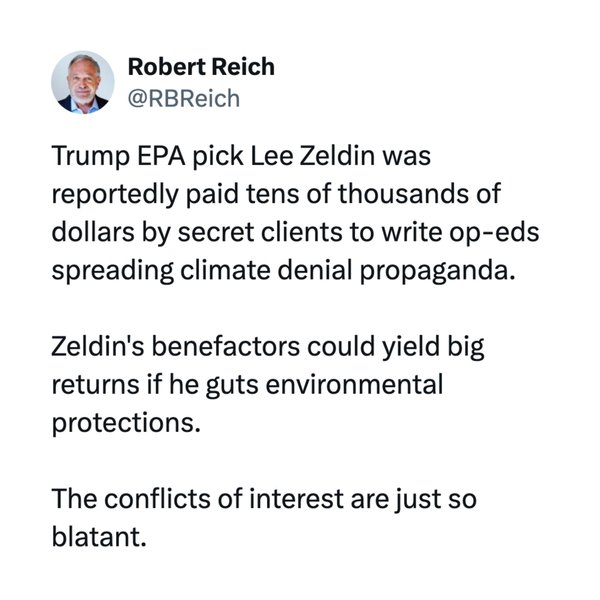Click Robert Reich's profile avatar photo
Viewport: 600px width, 600px height.
pyautogui.click(x=85, y=83)
